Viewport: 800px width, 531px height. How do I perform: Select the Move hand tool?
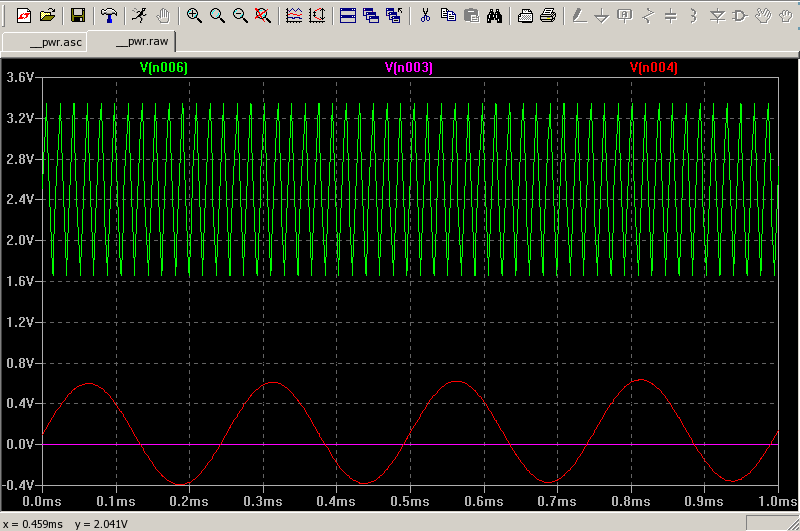click(x=763, y=15)
